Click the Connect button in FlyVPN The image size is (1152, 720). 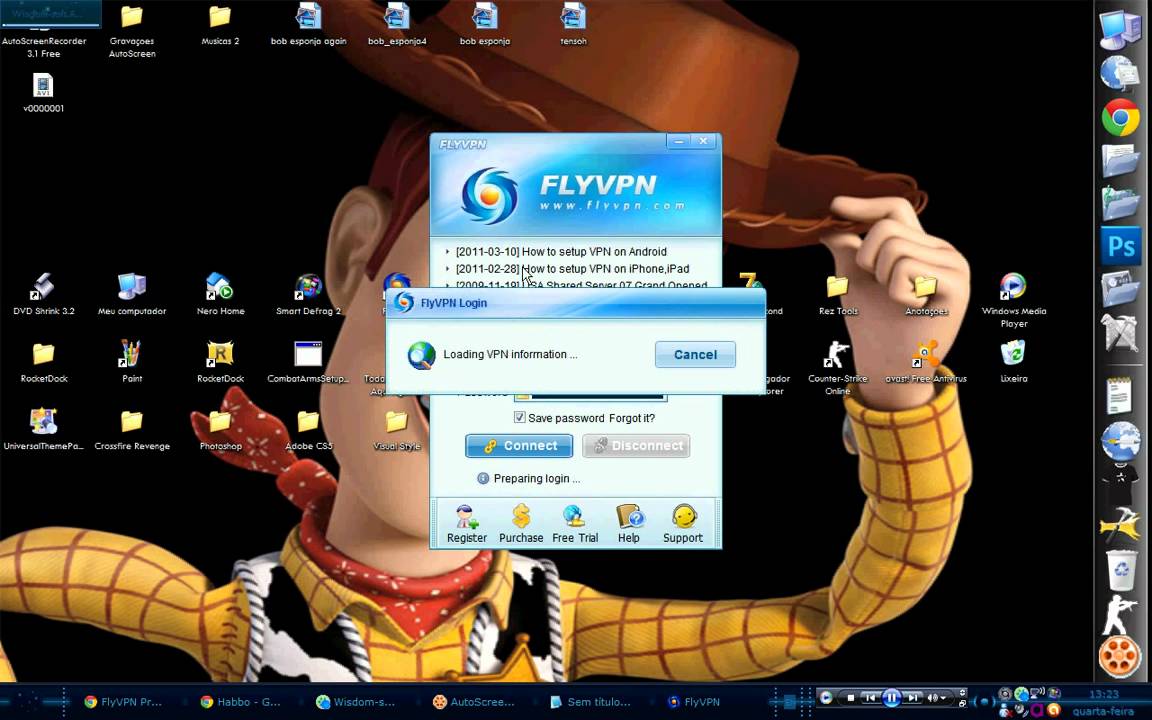click(x=519, y=446)
